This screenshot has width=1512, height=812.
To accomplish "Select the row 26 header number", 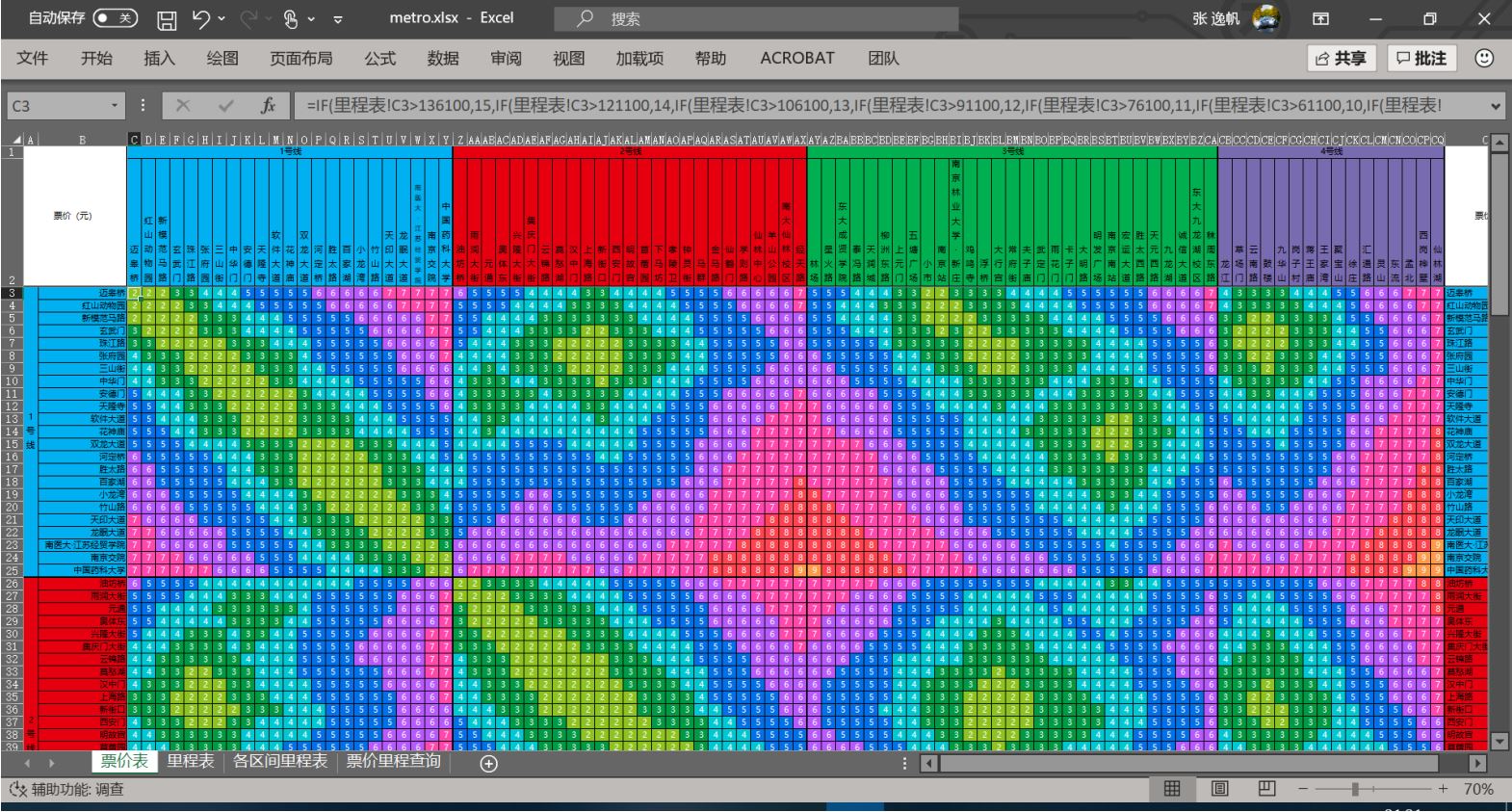I will click(12, 583).
